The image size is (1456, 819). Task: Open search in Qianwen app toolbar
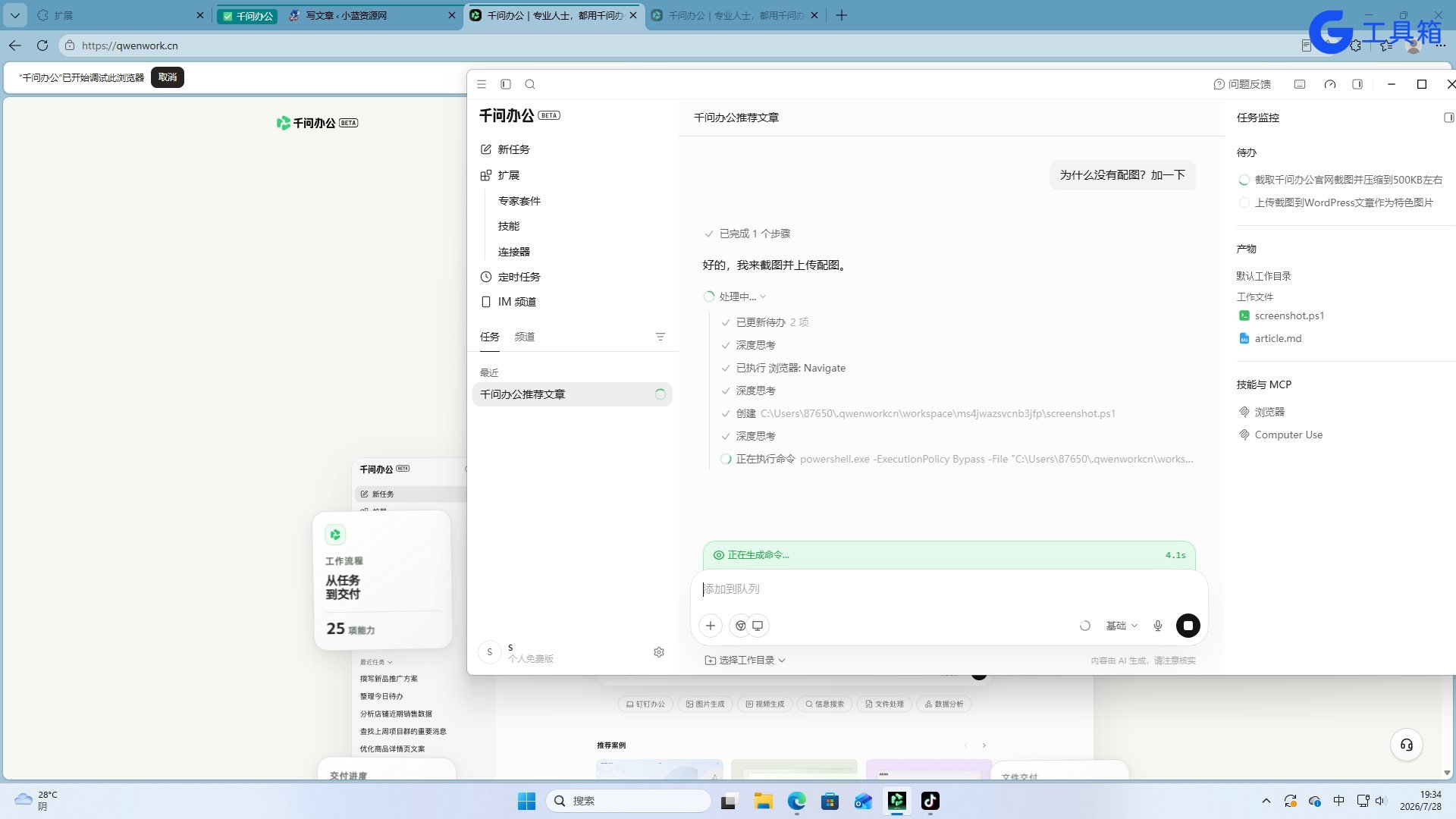530,84
